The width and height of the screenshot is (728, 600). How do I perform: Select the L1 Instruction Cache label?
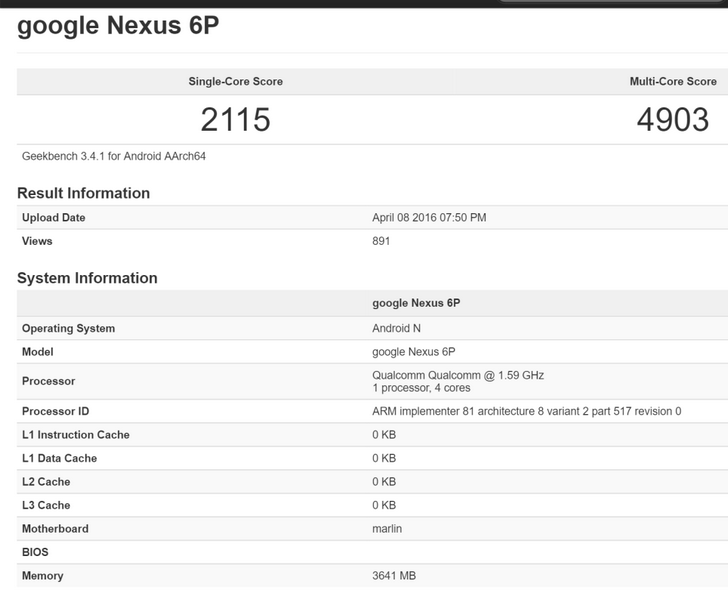76,435
